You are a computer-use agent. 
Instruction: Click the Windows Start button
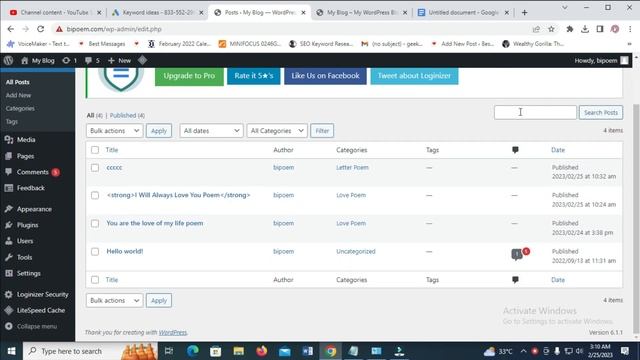click(11, 351)
